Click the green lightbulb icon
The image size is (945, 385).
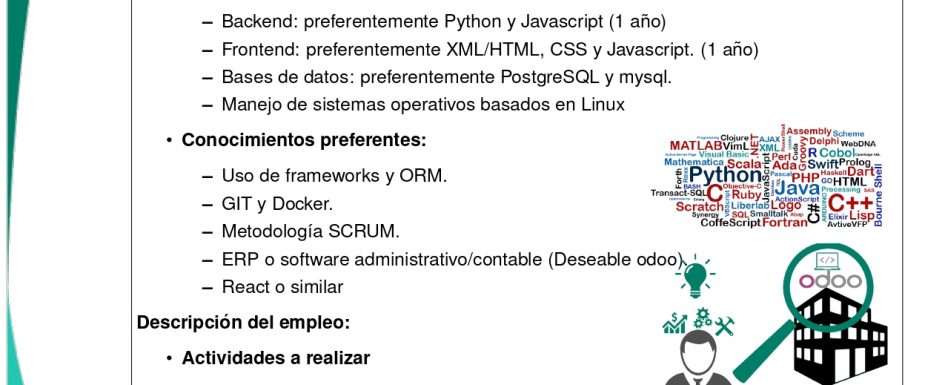click(x=695, y=276)
